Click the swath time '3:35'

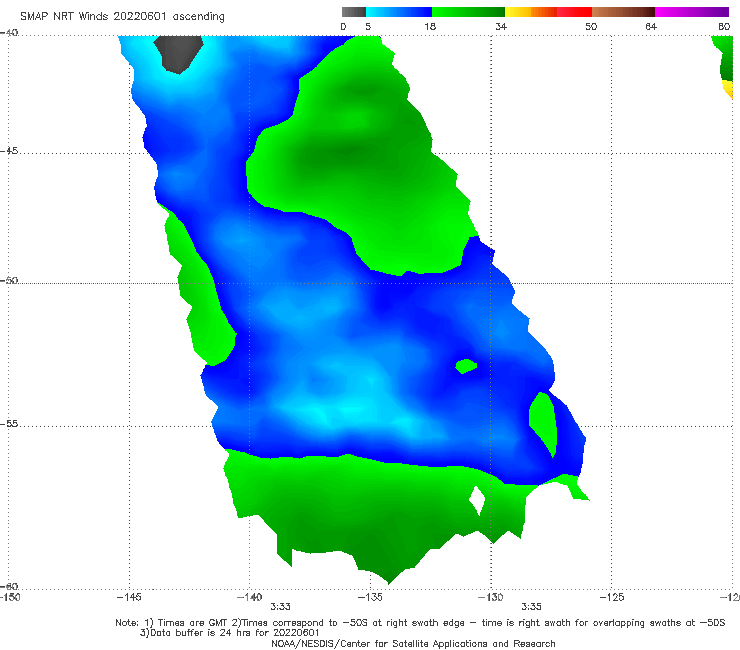click(x=531, y=607)
